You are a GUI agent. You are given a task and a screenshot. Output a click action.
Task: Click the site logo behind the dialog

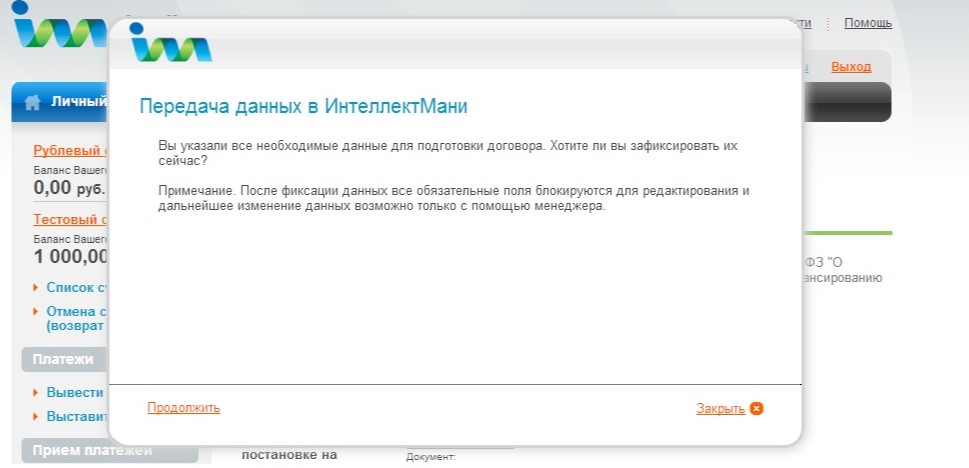[58, 30]
